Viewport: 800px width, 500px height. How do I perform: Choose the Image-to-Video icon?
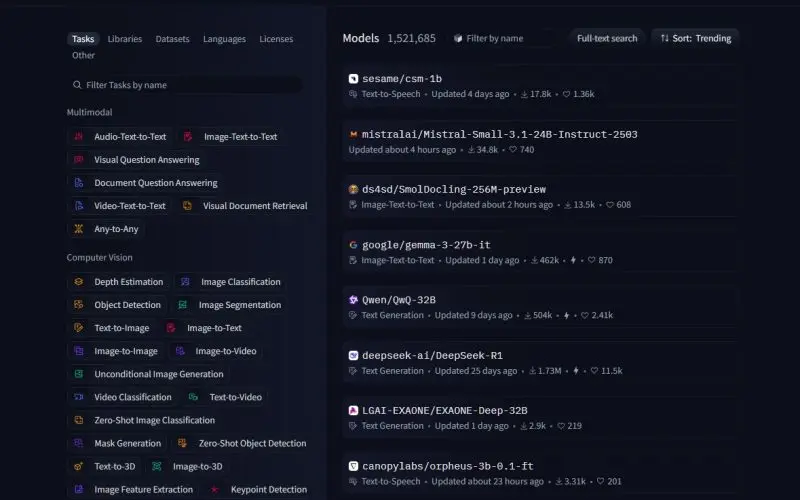180,351
